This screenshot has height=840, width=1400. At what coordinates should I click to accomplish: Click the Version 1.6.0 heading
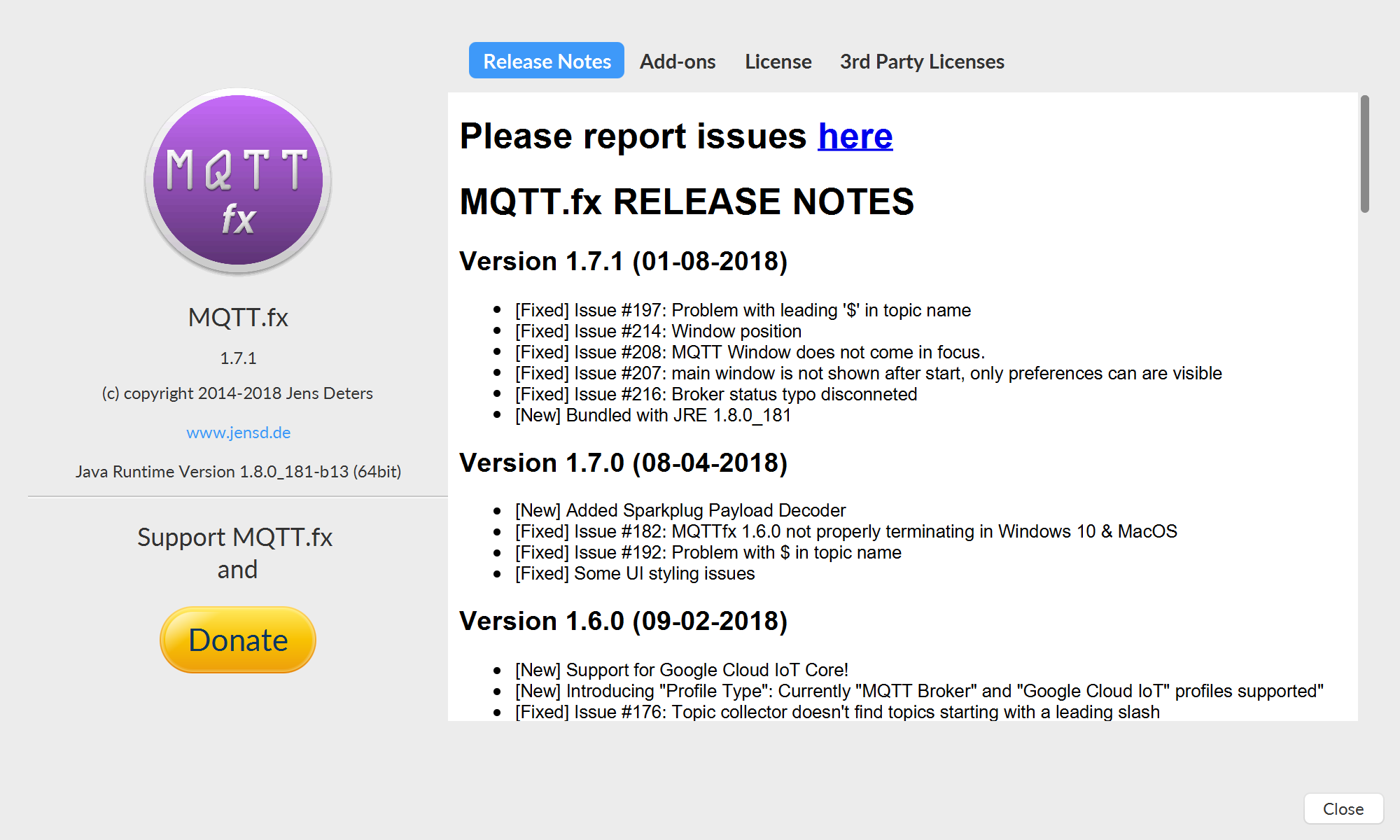pyautogui.click(x=623, y=621)
